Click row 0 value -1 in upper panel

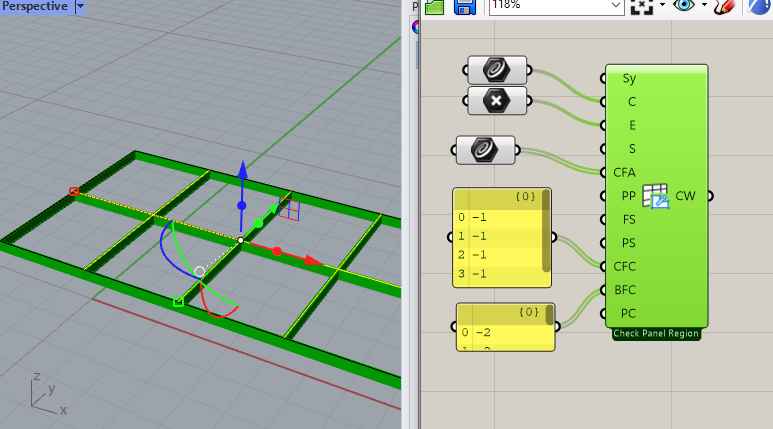(479, 217)
